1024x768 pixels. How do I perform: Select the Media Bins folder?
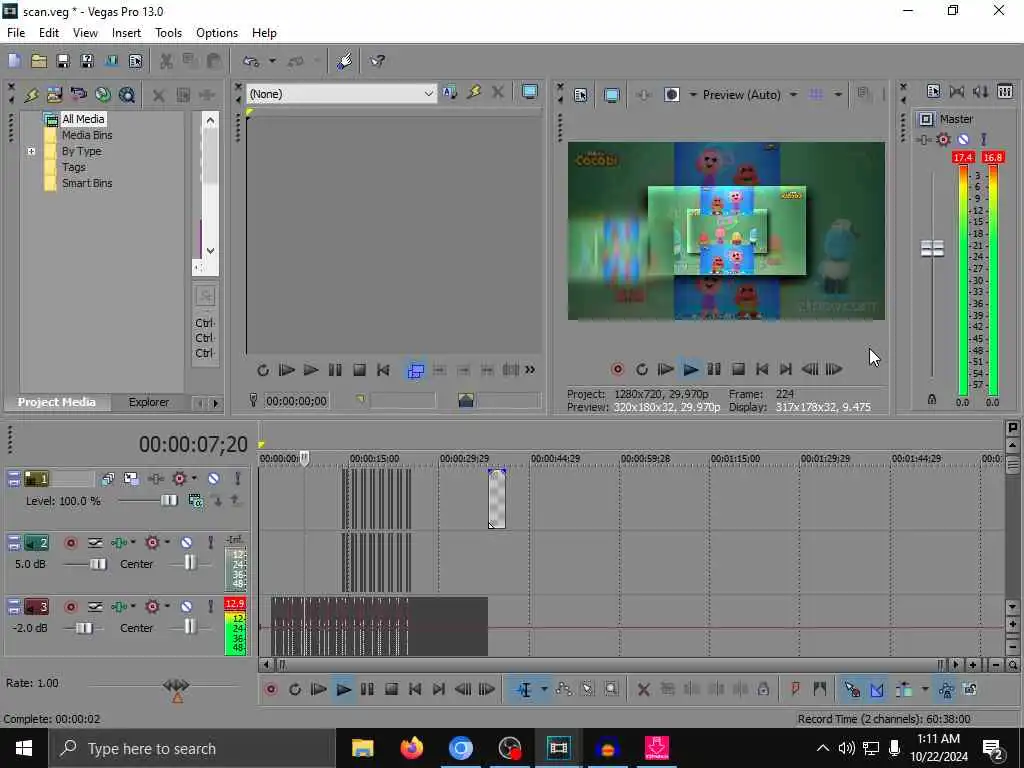[x=87, y=135]
